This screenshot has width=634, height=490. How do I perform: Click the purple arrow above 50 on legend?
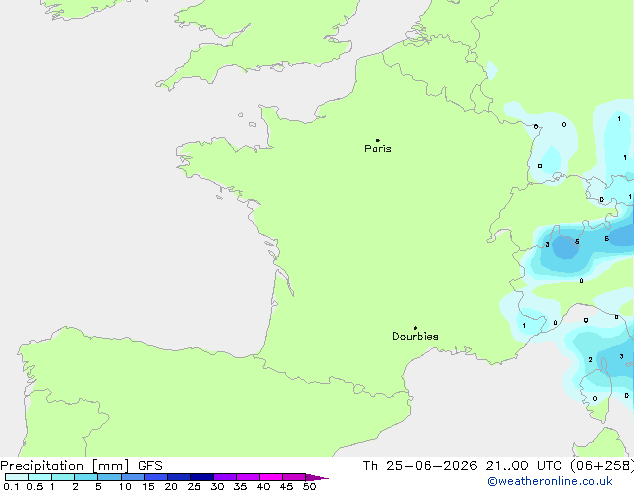[317, 477]
